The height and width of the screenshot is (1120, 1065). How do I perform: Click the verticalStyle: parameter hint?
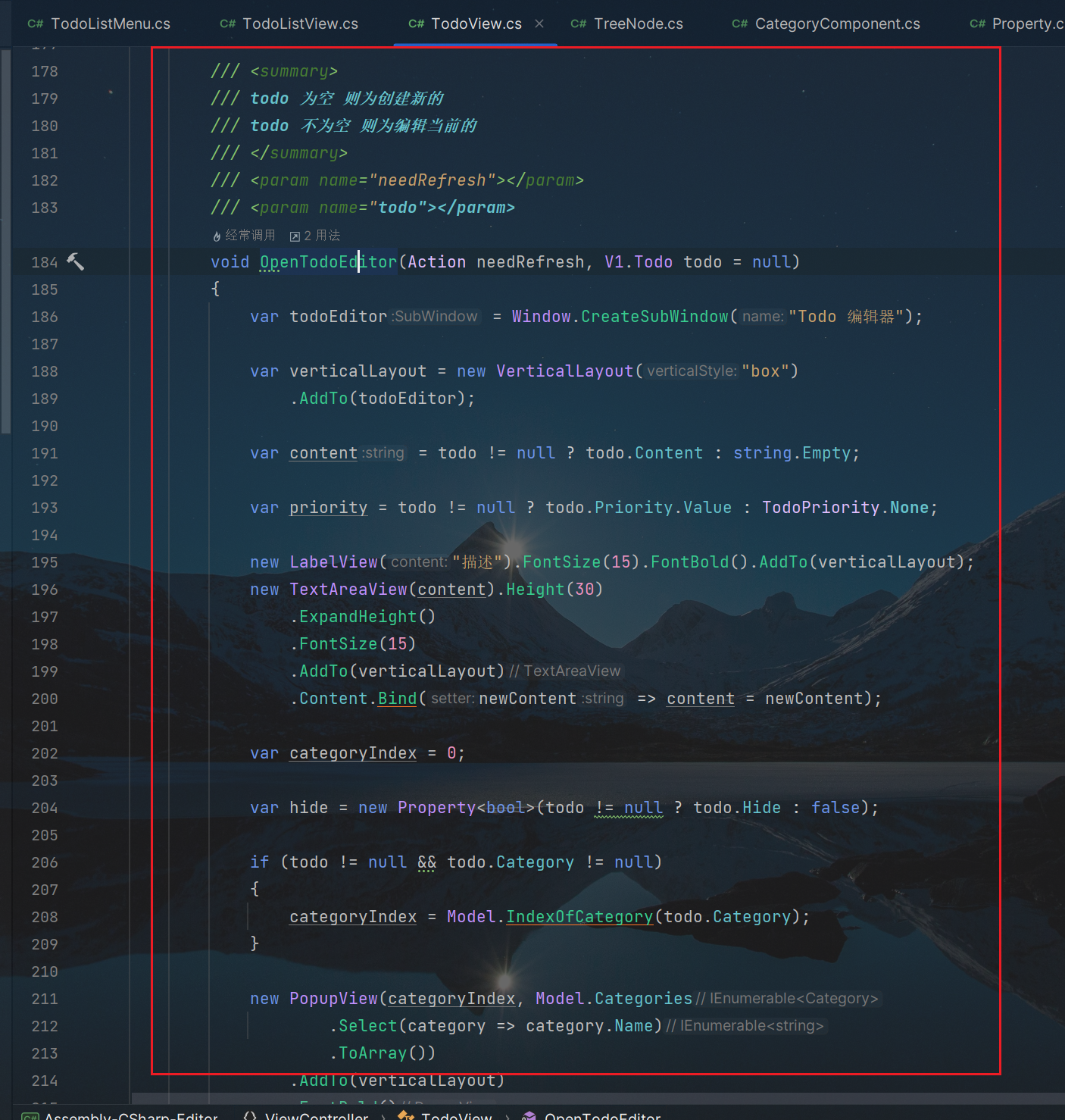coord(692,371)
